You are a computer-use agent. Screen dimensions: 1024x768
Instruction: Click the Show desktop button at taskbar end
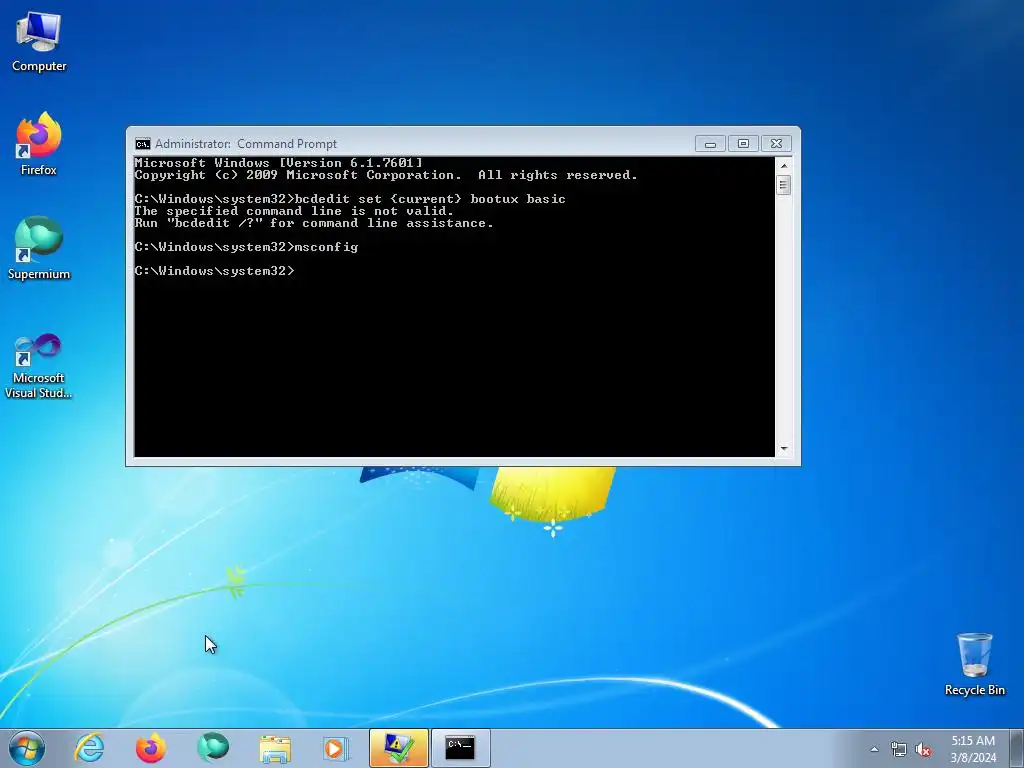1017,748
